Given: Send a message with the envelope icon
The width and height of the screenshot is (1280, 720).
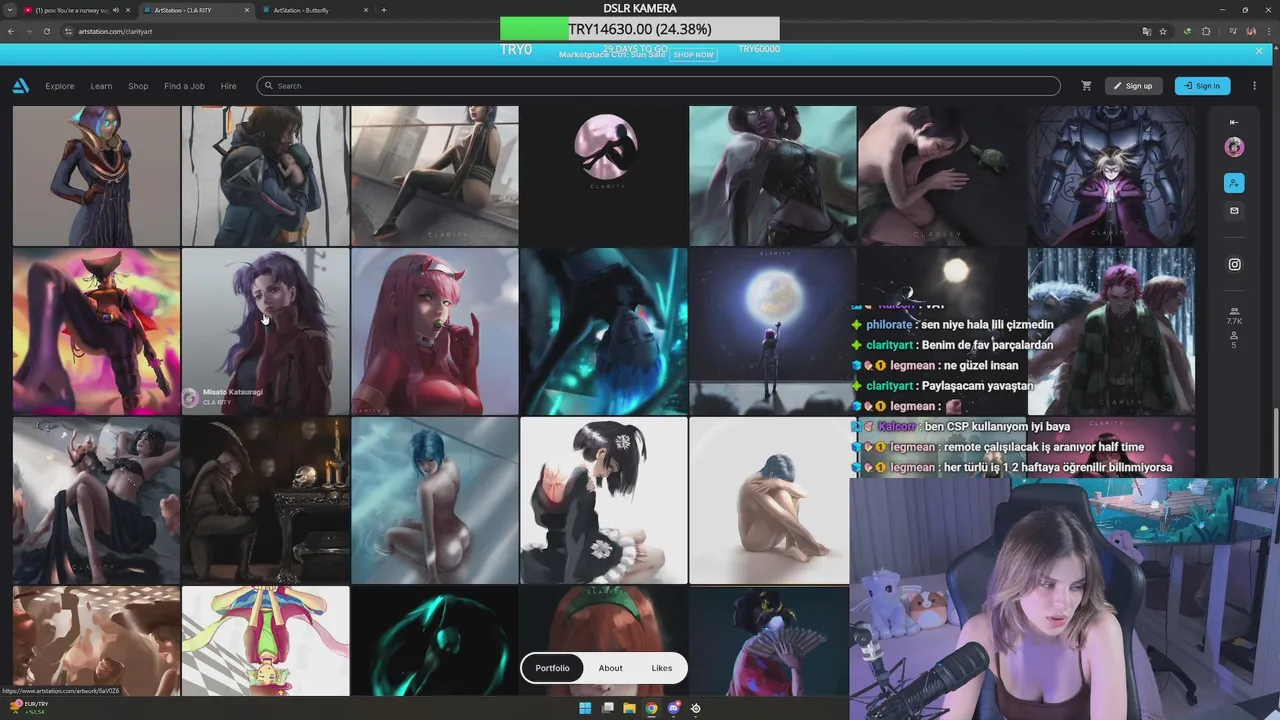Looking at the screenshot, I should pos(1234,211).
